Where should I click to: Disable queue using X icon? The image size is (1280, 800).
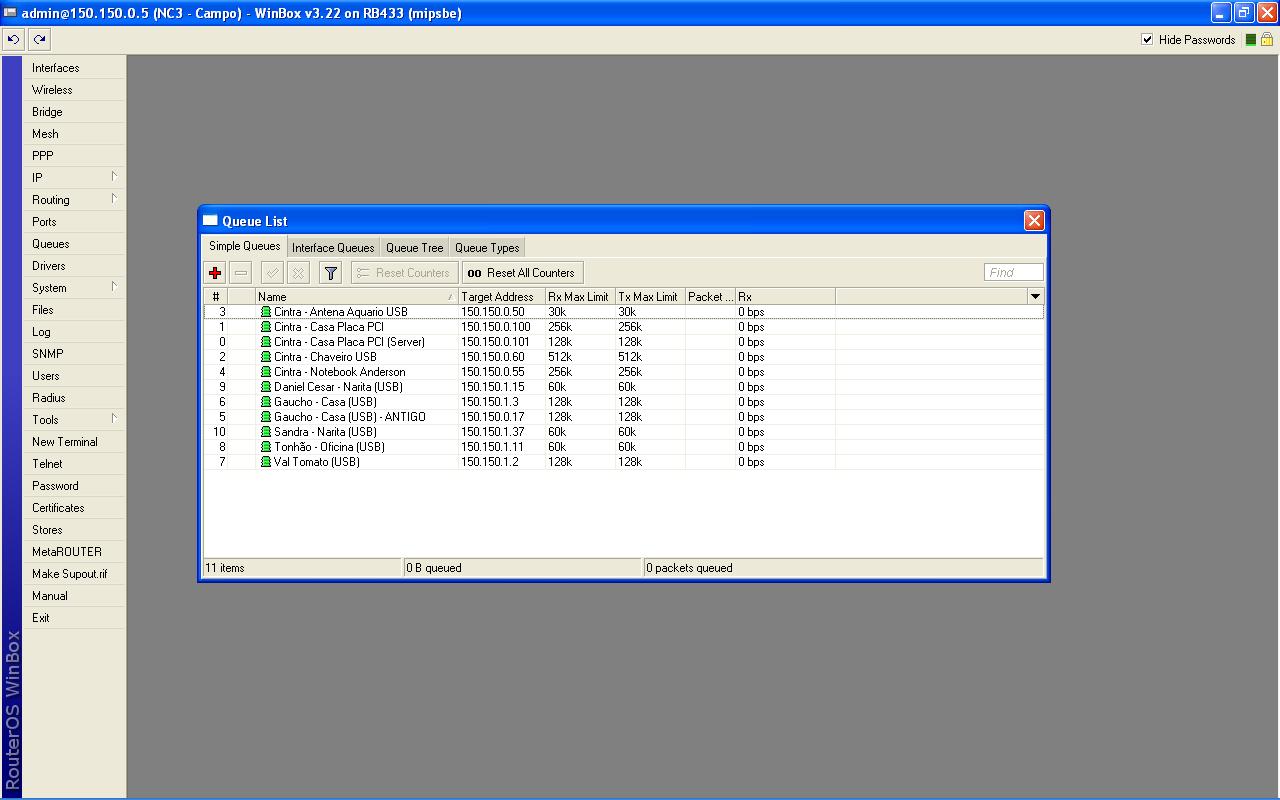(x=298, y=272)
